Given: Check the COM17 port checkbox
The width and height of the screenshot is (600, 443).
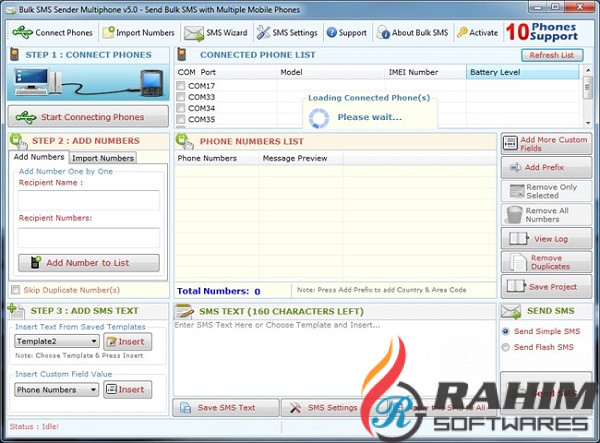Looking at the screenshot, I should click(181, 86).
